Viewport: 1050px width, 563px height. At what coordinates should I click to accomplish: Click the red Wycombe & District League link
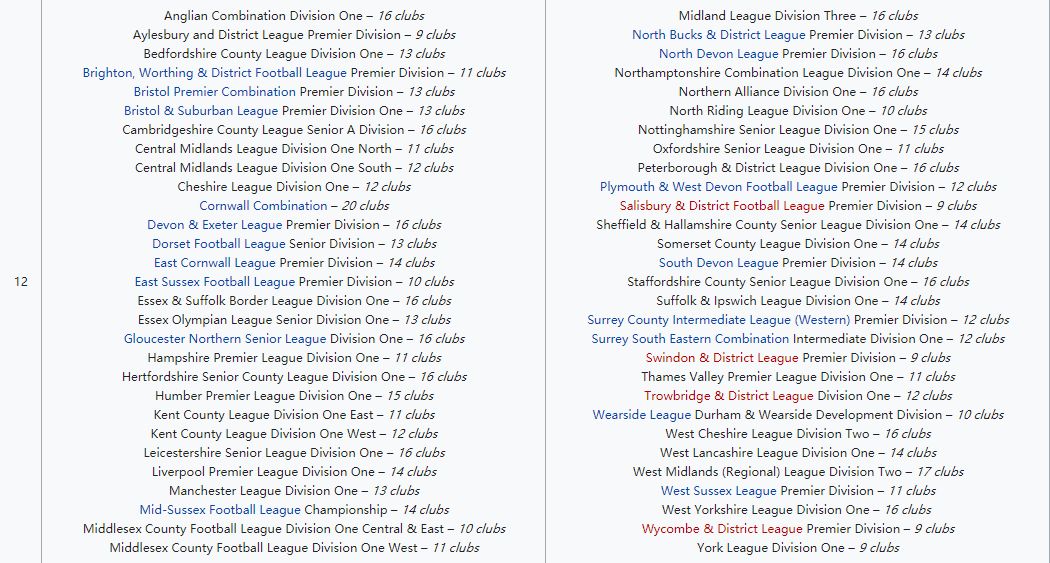point(721,529)
